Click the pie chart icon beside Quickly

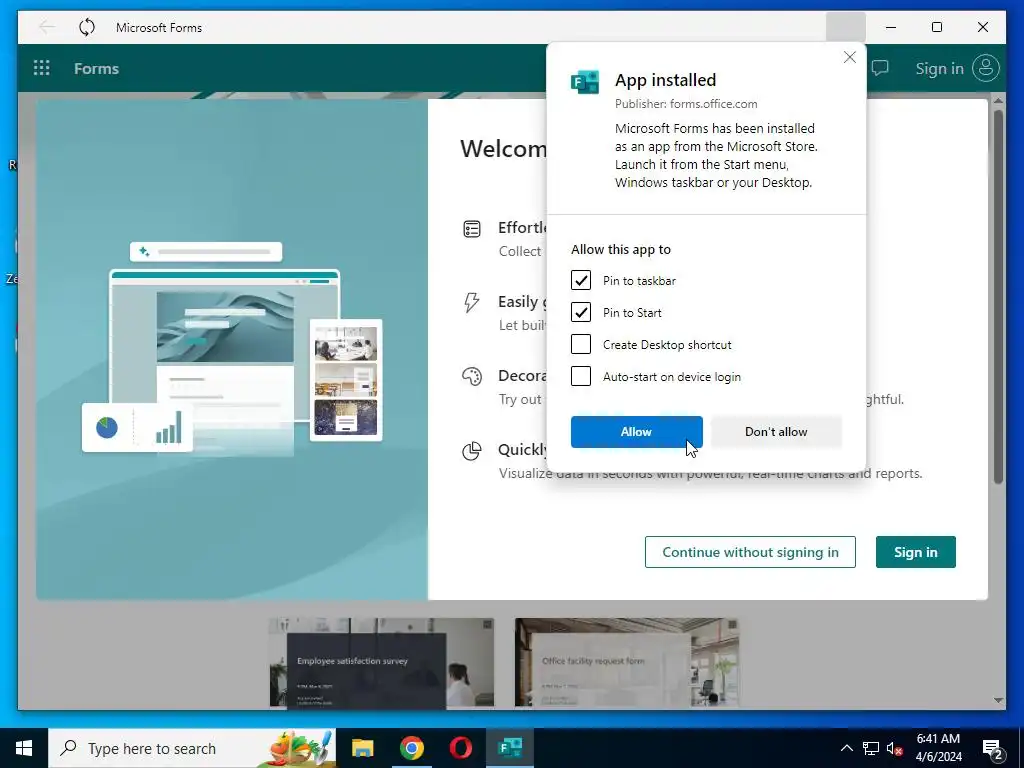click(472, 451)
